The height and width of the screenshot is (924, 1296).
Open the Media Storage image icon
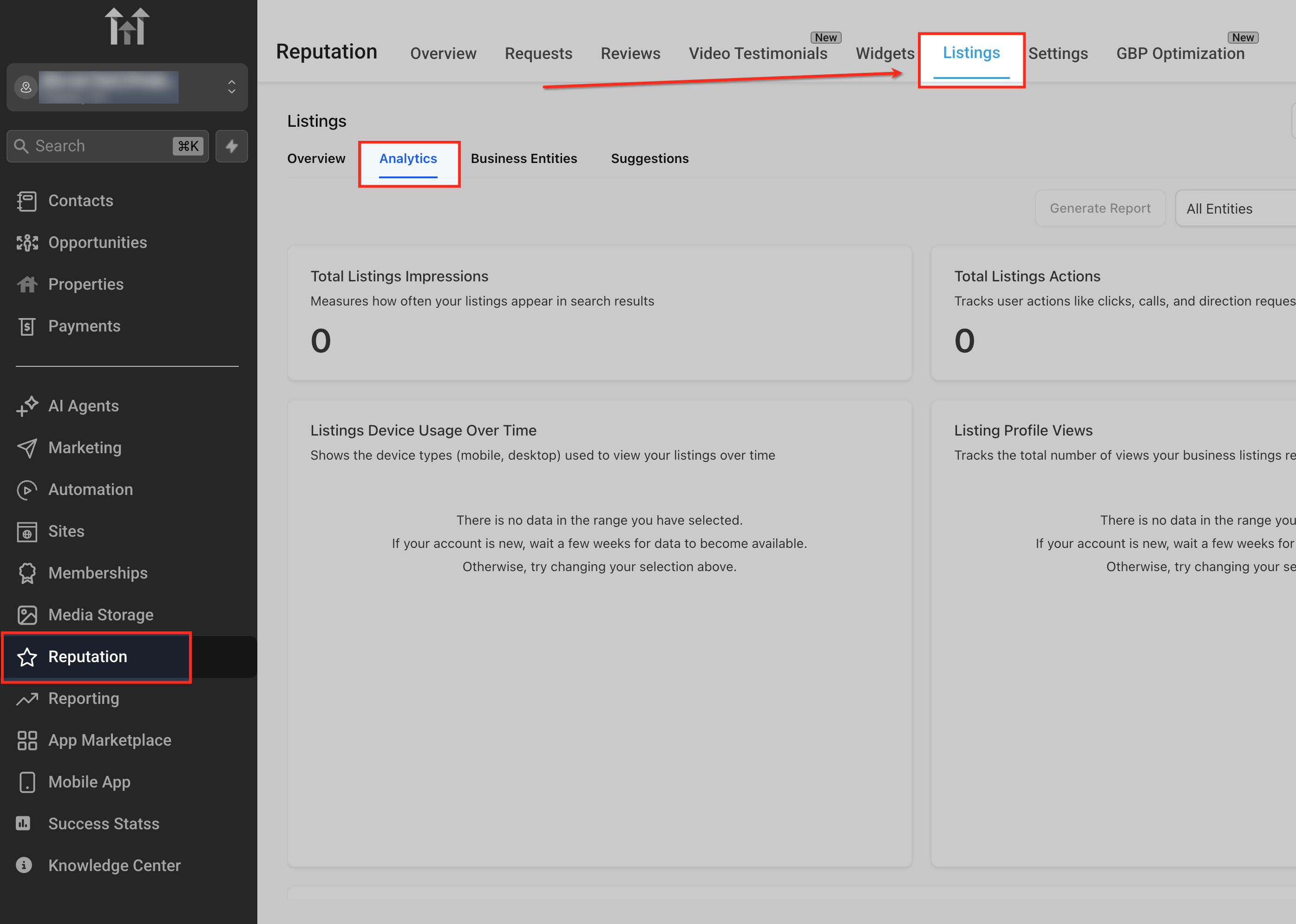pos(27,615)
